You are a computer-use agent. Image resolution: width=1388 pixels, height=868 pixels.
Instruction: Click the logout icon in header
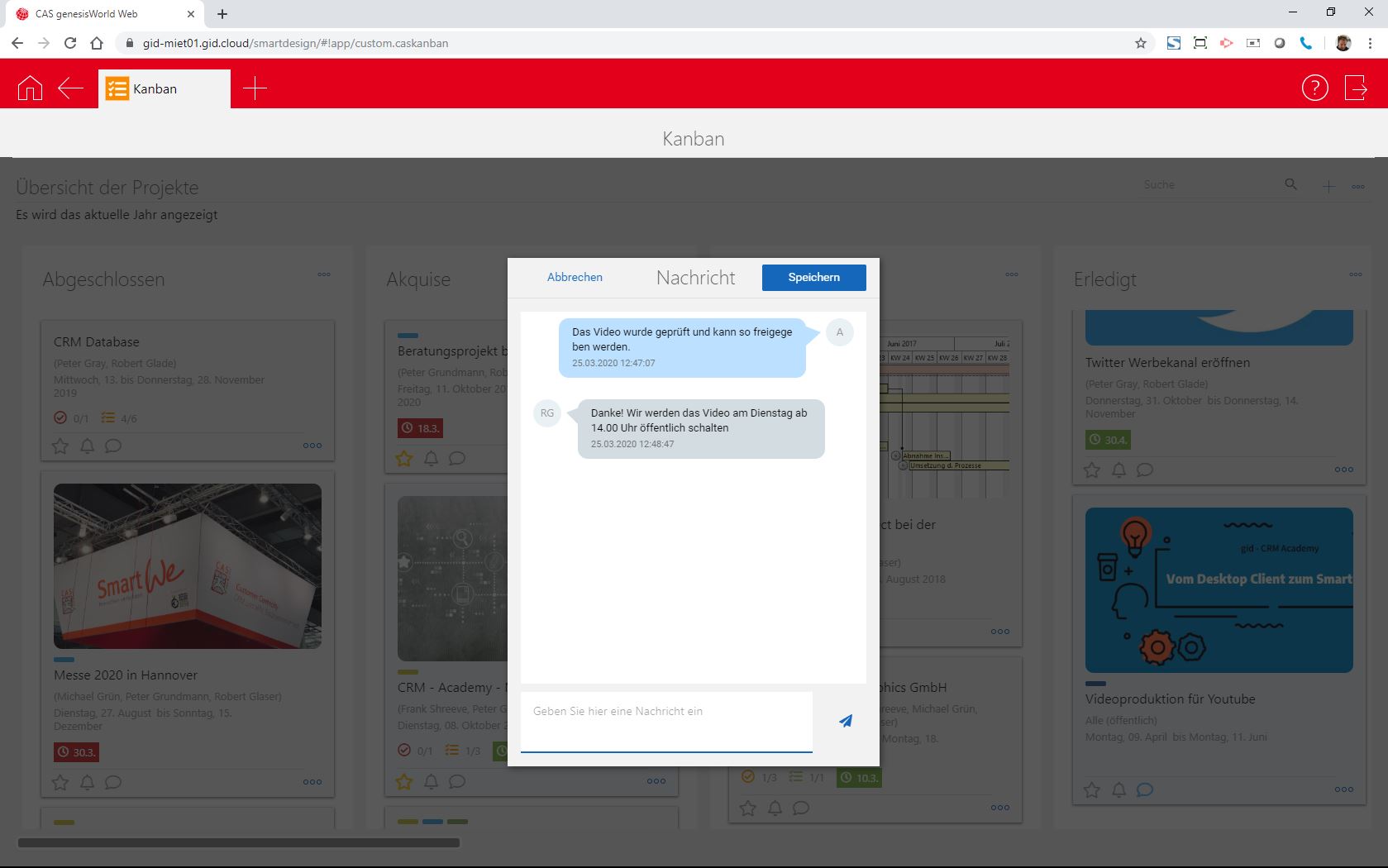click(x=1356, y=88)
